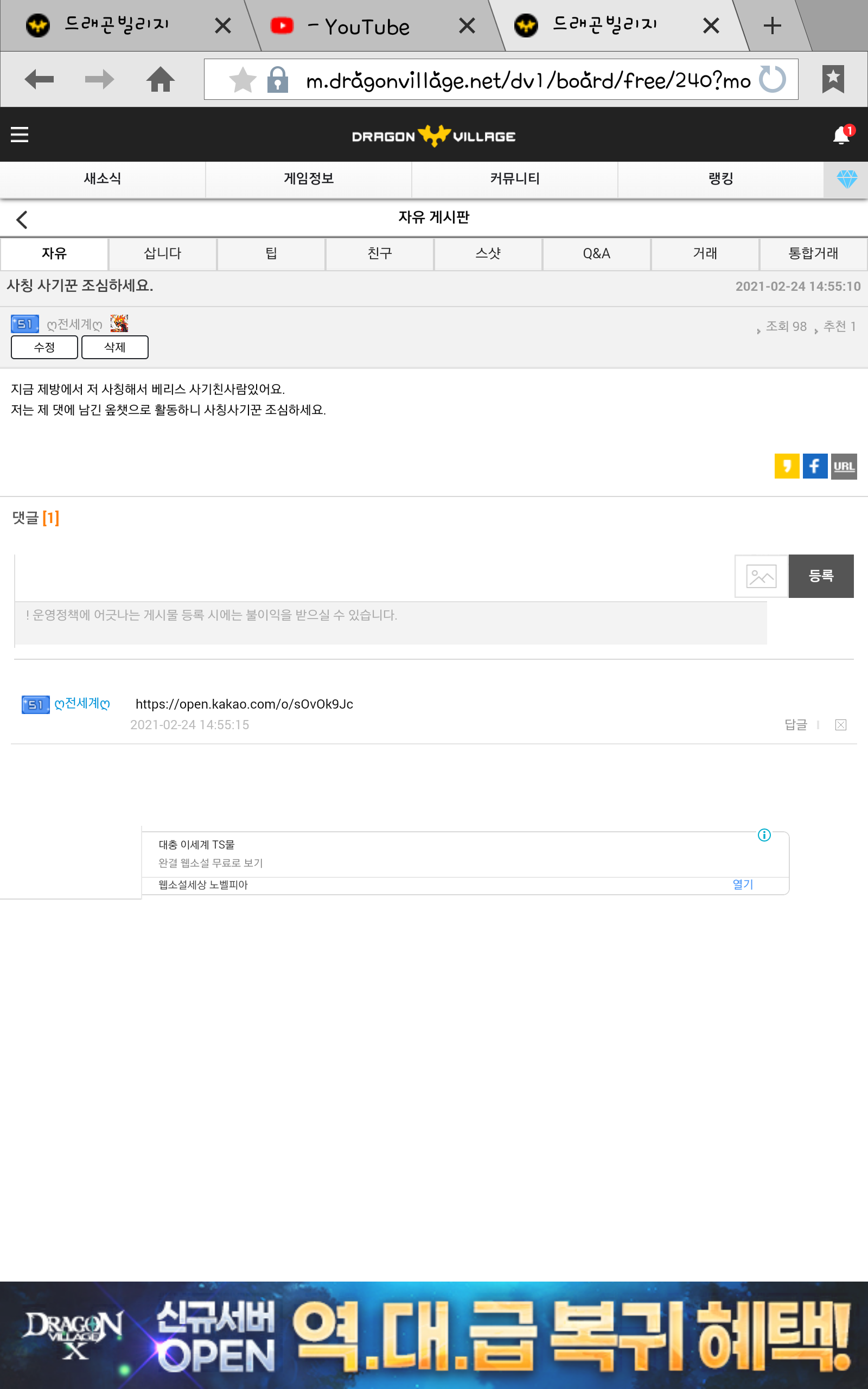Copy the post URL icon
Viewport: 868px width, 1389px height.
tap(843, 466)
